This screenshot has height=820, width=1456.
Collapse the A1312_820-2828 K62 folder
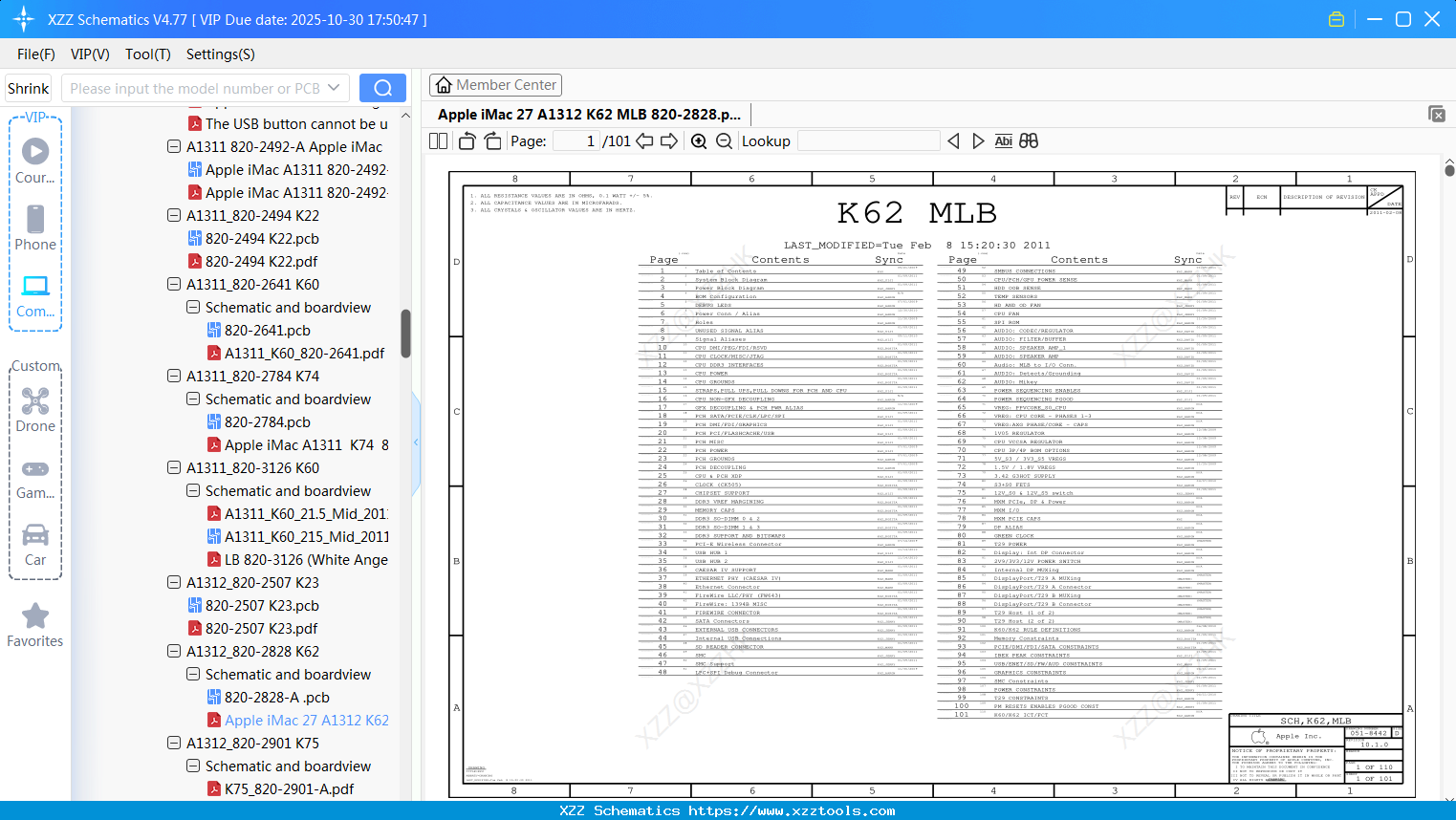point(174,652)
